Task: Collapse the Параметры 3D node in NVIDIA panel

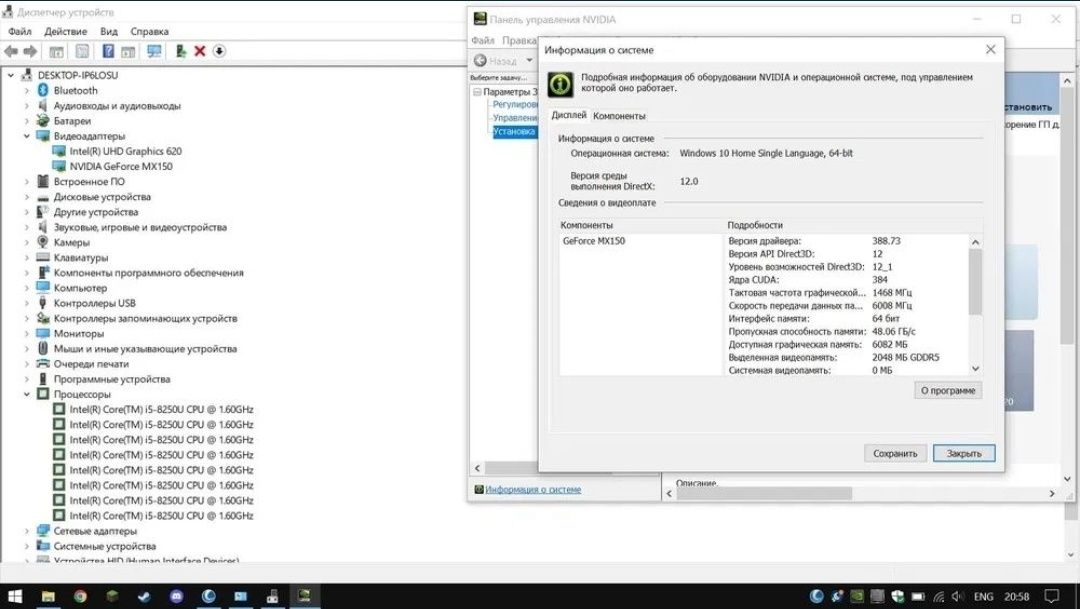Action: point(477,92)
